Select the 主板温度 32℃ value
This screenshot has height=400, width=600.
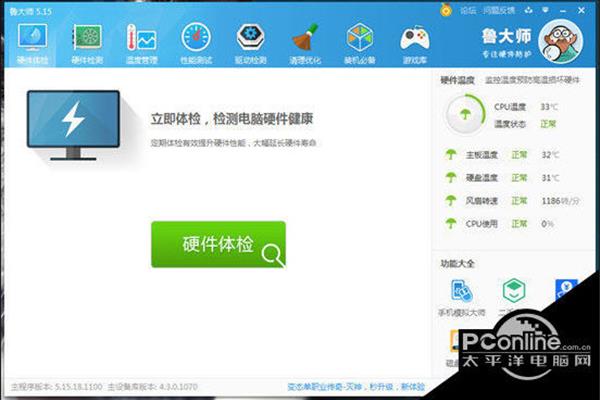tap(550, 155)
